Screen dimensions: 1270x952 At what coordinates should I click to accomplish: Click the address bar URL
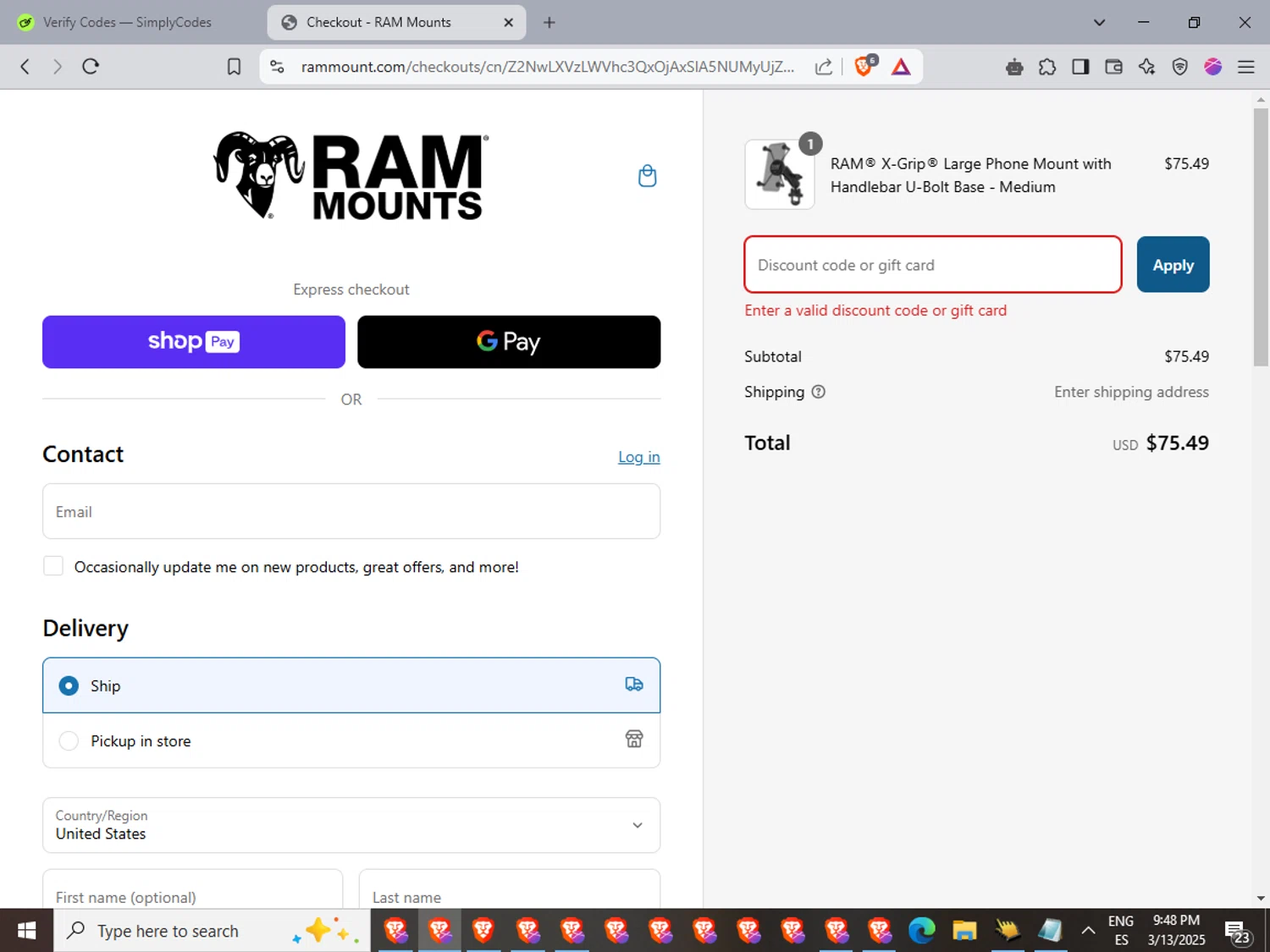[x=547, y=67]
